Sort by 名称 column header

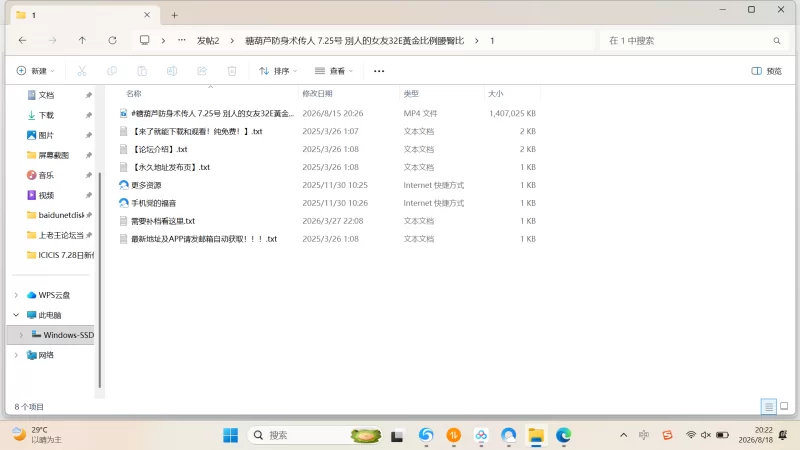point(134,94)
